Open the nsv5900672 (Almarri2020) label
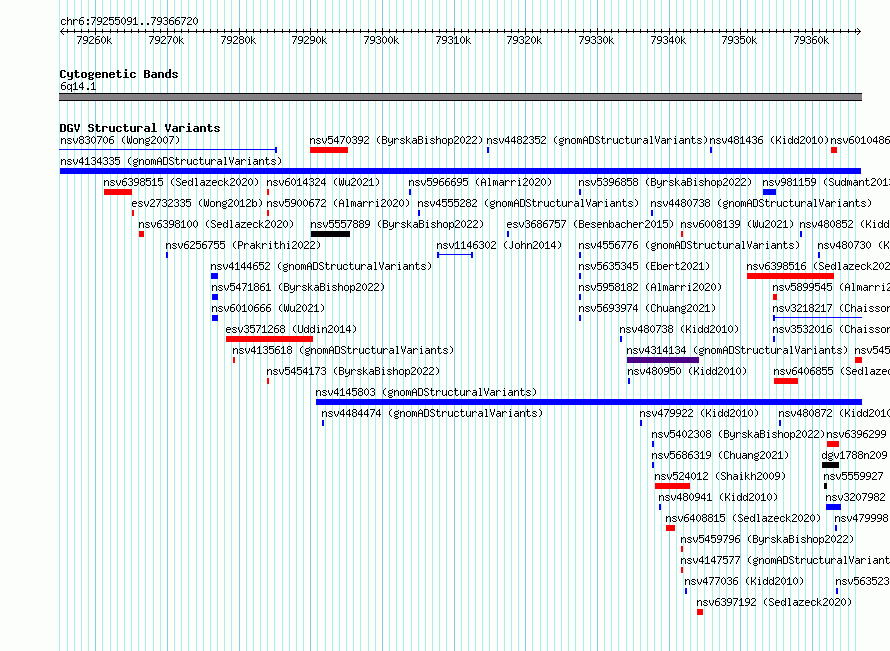The height and width of the screenshot is (651, 890). pyautogui.click(x=338, y=203)
